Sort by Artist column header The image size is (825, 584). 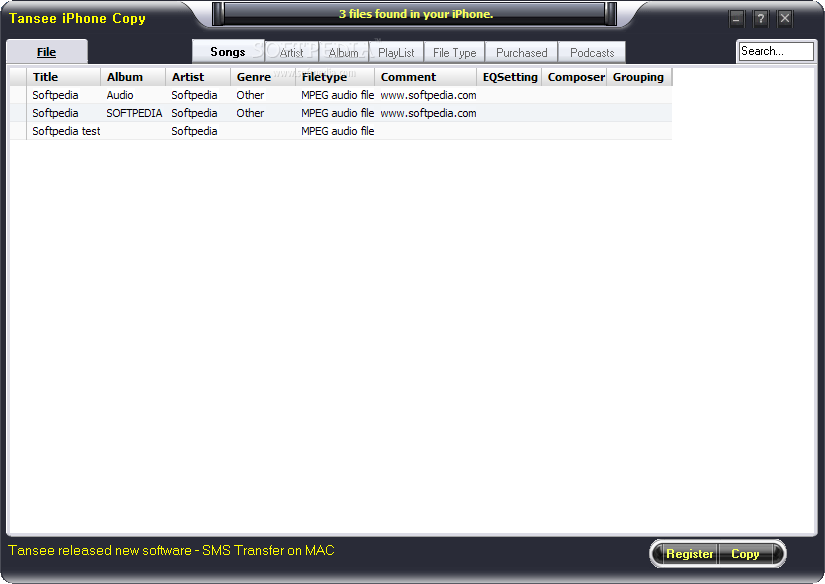[198, 77]
